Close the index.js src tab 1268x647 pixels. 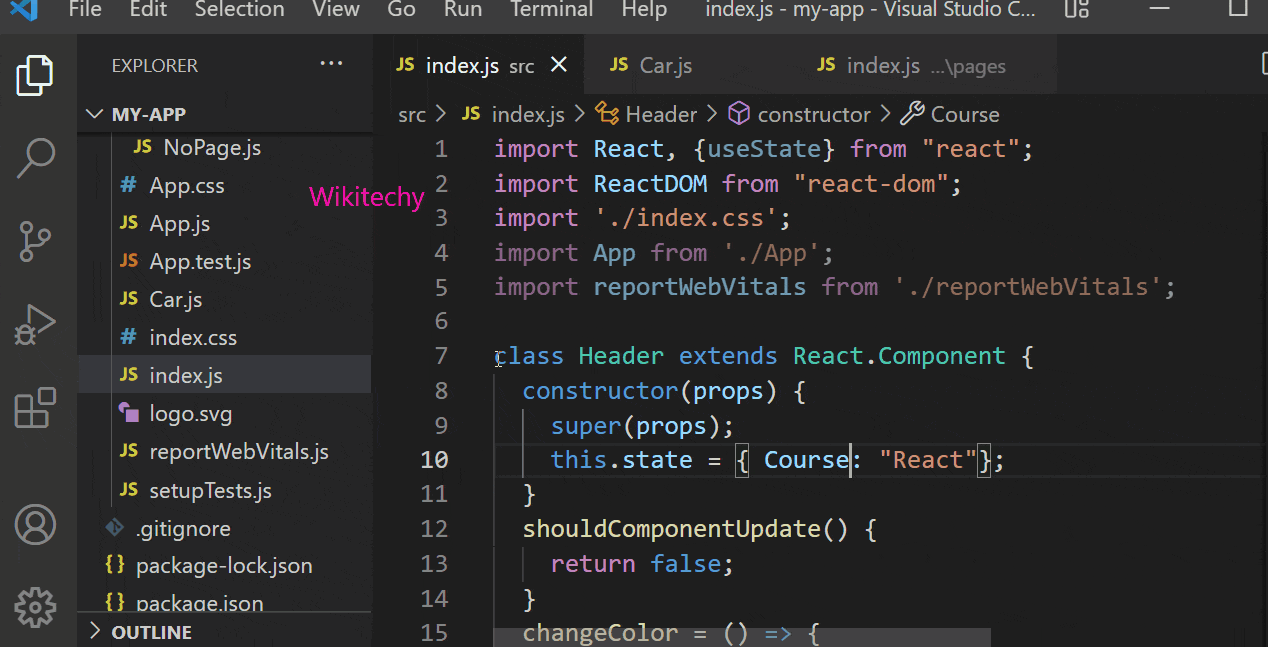click(559, 65)
